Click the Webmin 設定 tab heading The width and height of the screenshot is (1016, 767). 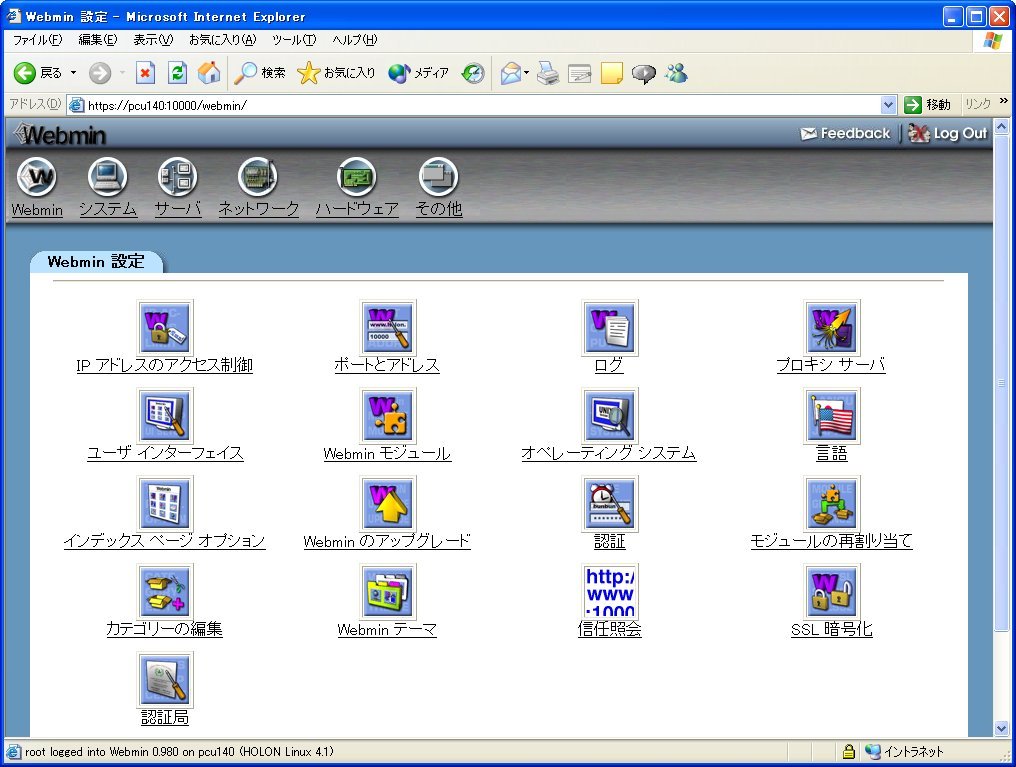tap(96, 262)
